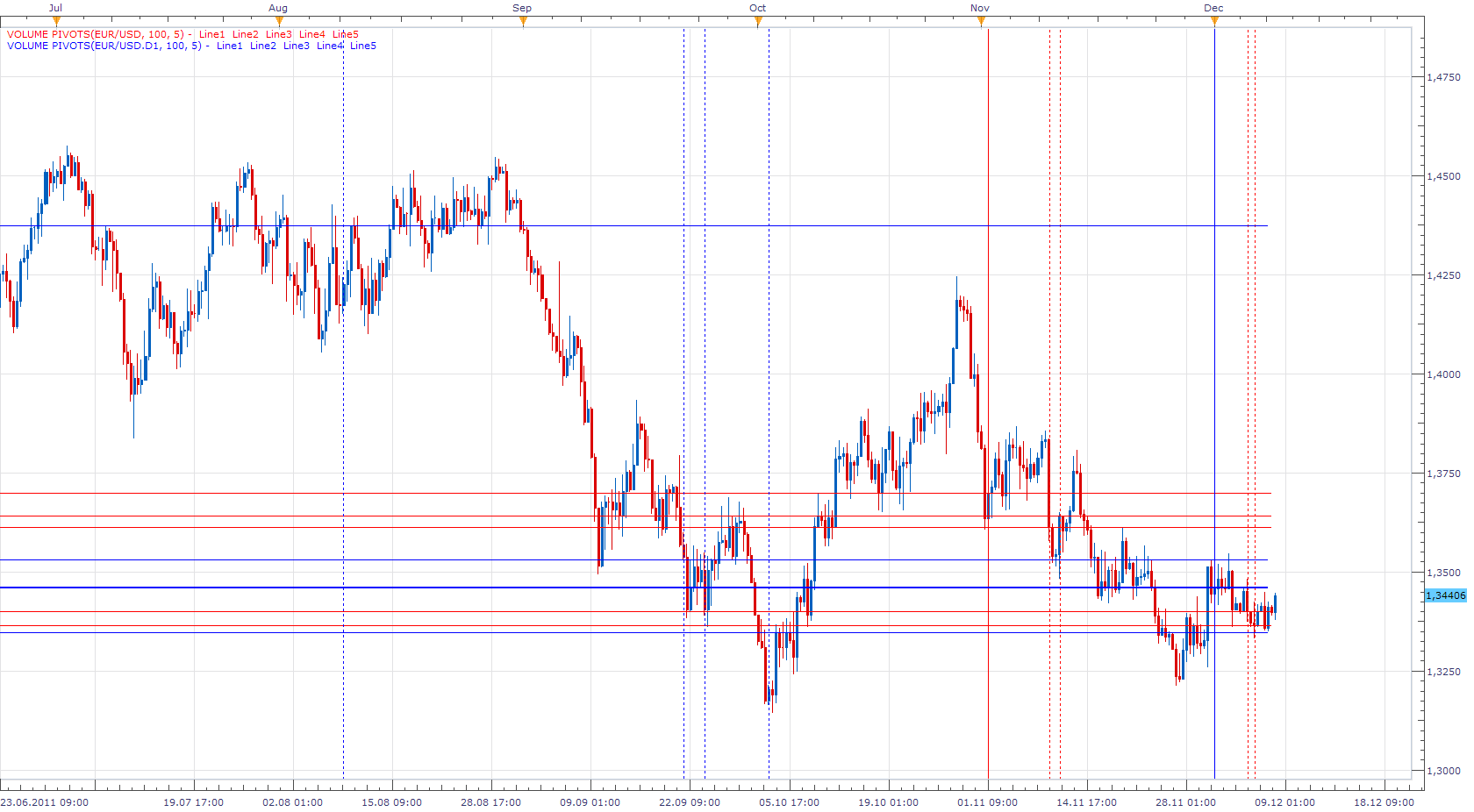
Task: Click the Sep orange month marker triangle
Action: click(x=524, y=22)
